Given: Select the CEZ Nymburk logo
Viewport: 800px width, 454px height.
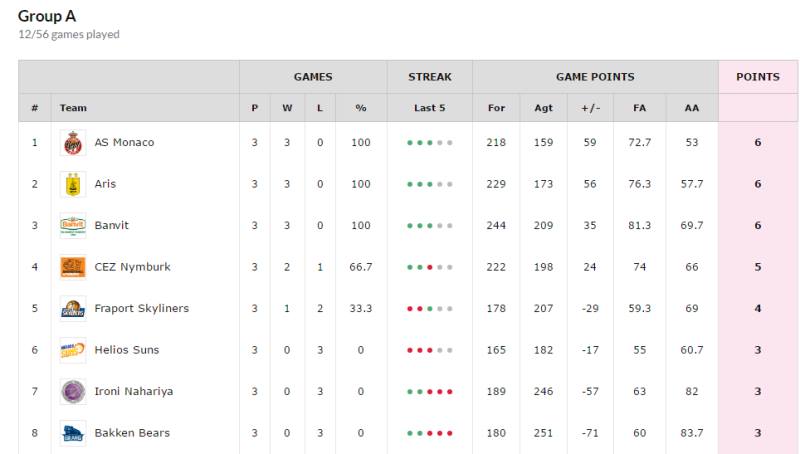Looking at the screenshot, I should [x=73, y=267].
